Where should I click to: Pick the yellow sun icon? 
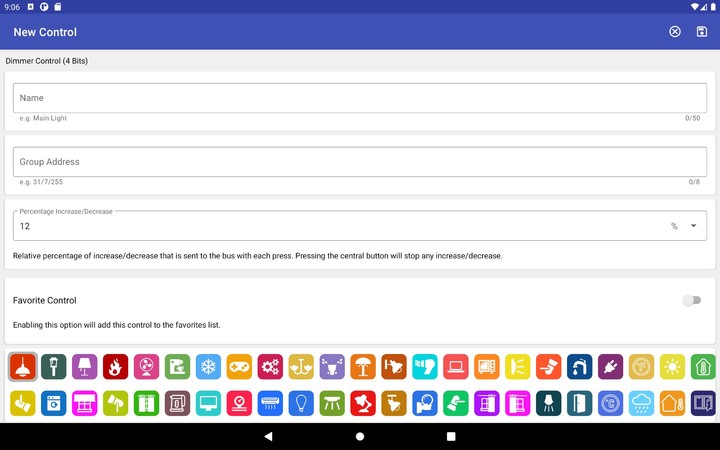[x=672, y=366]
